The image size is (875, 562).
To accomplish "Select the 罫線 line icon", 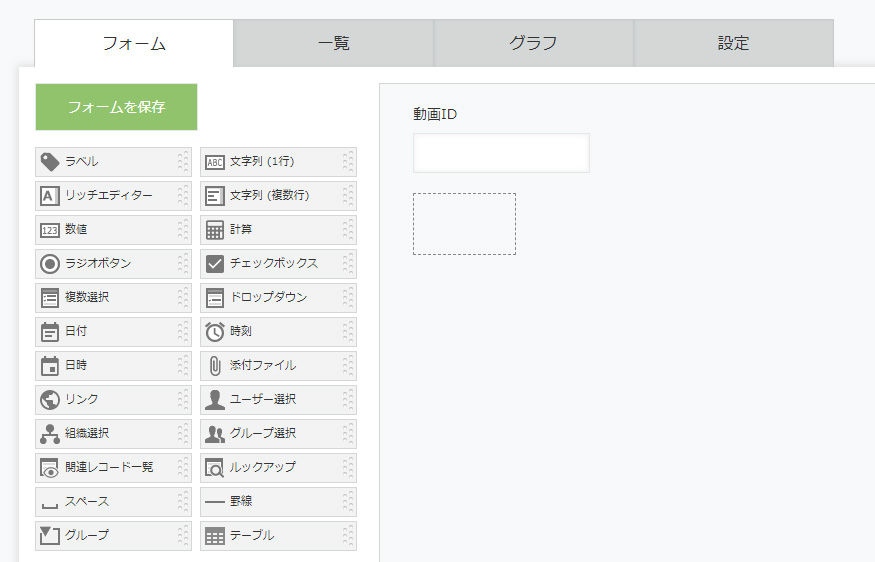I will click(215, 502).
